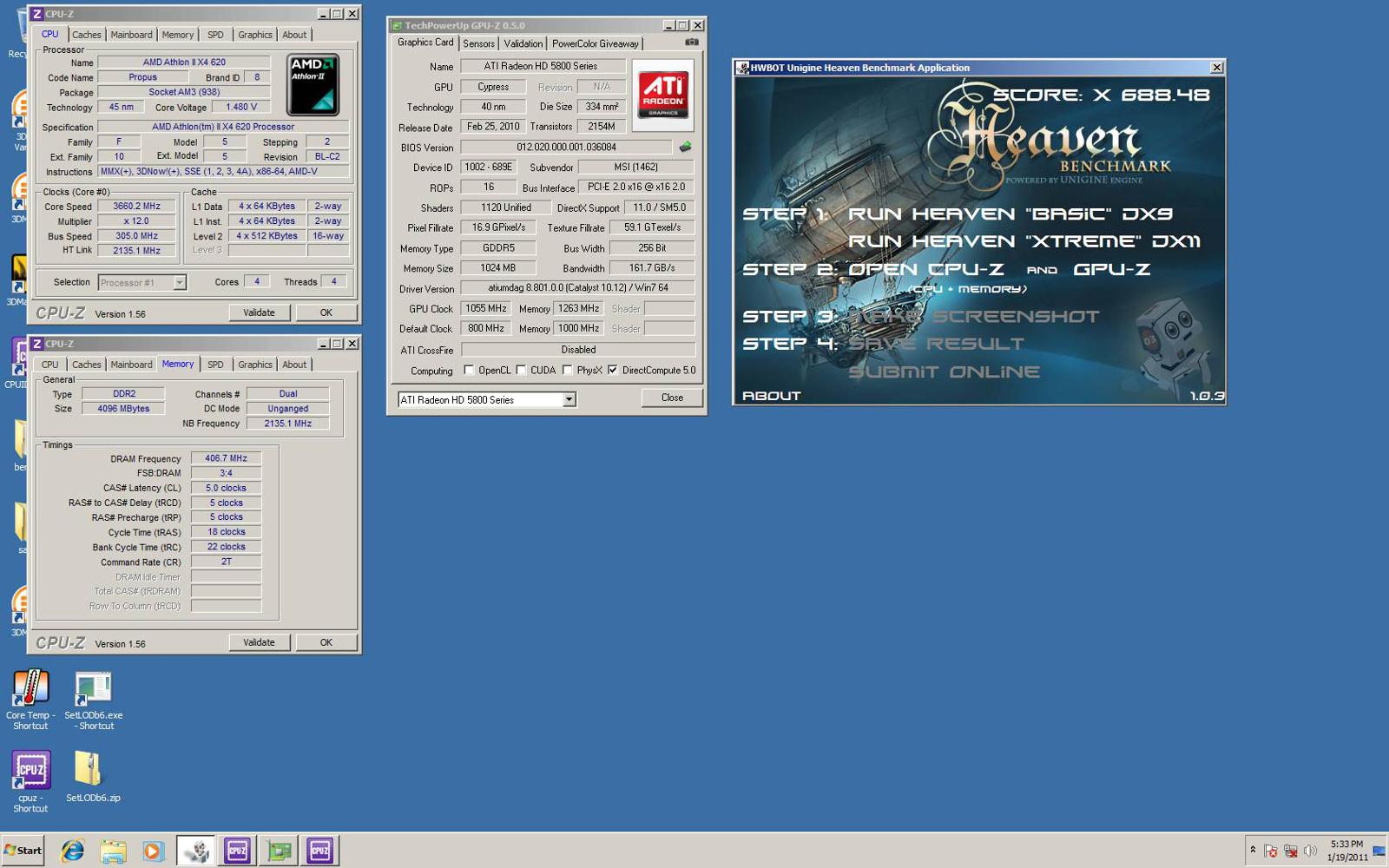
Task: Click the Core Voltage value 1.480 V
Action: pos(241,108)
